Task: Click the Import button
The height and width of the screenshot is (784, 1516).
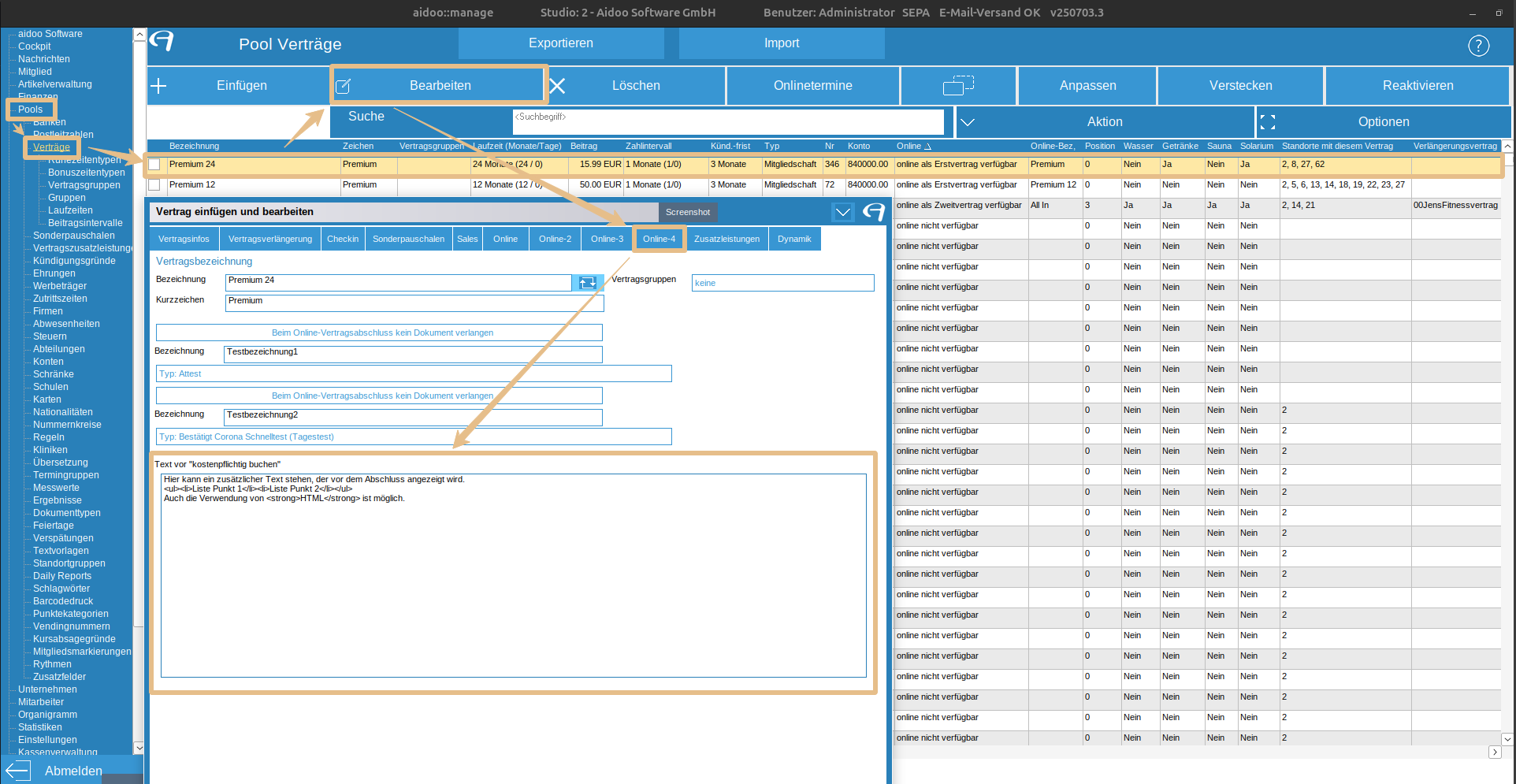Action: [x=782, y=43]
